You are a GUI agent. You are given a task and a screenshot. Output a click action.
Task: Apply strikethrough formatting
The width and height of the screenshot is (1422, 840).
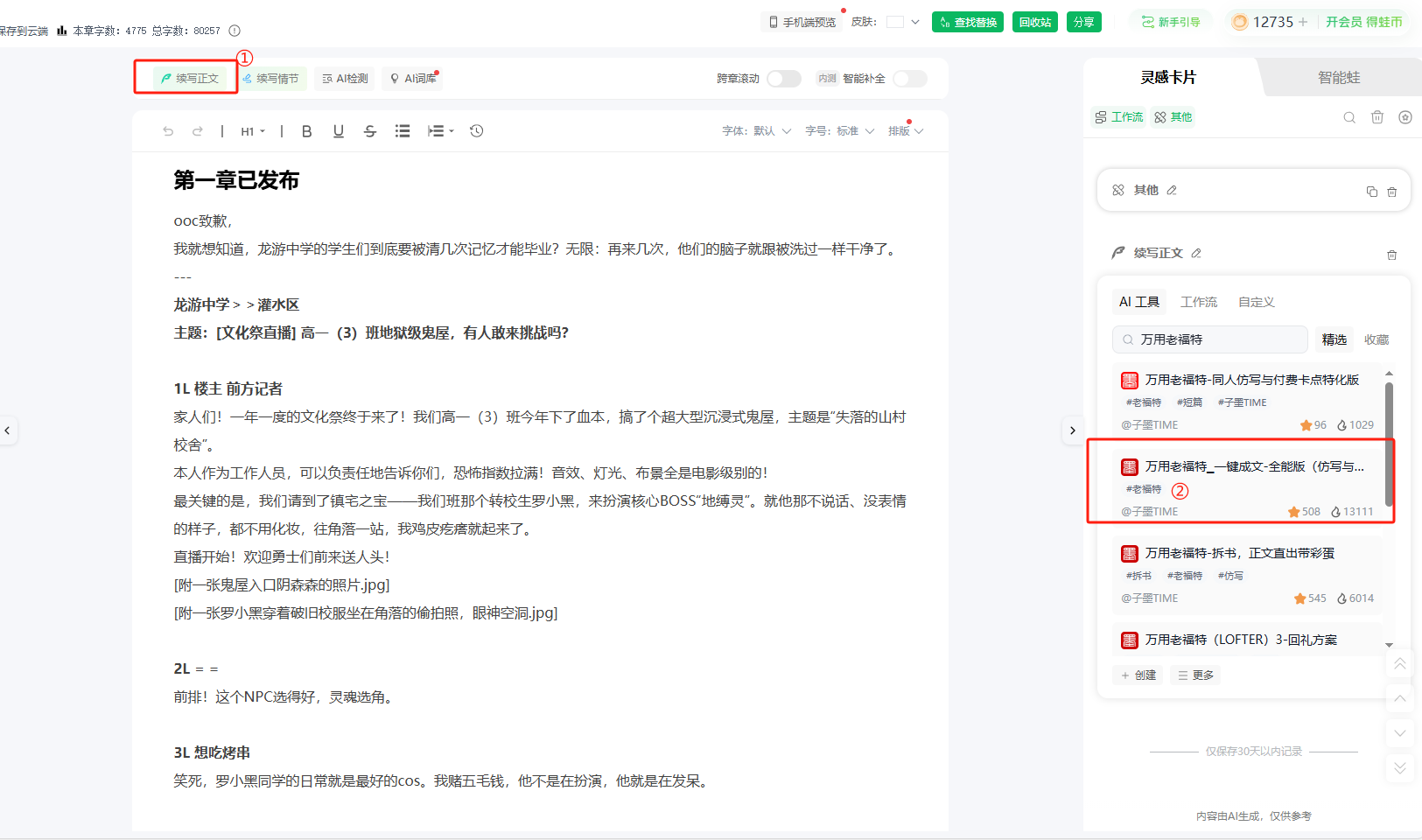[370, 131]
